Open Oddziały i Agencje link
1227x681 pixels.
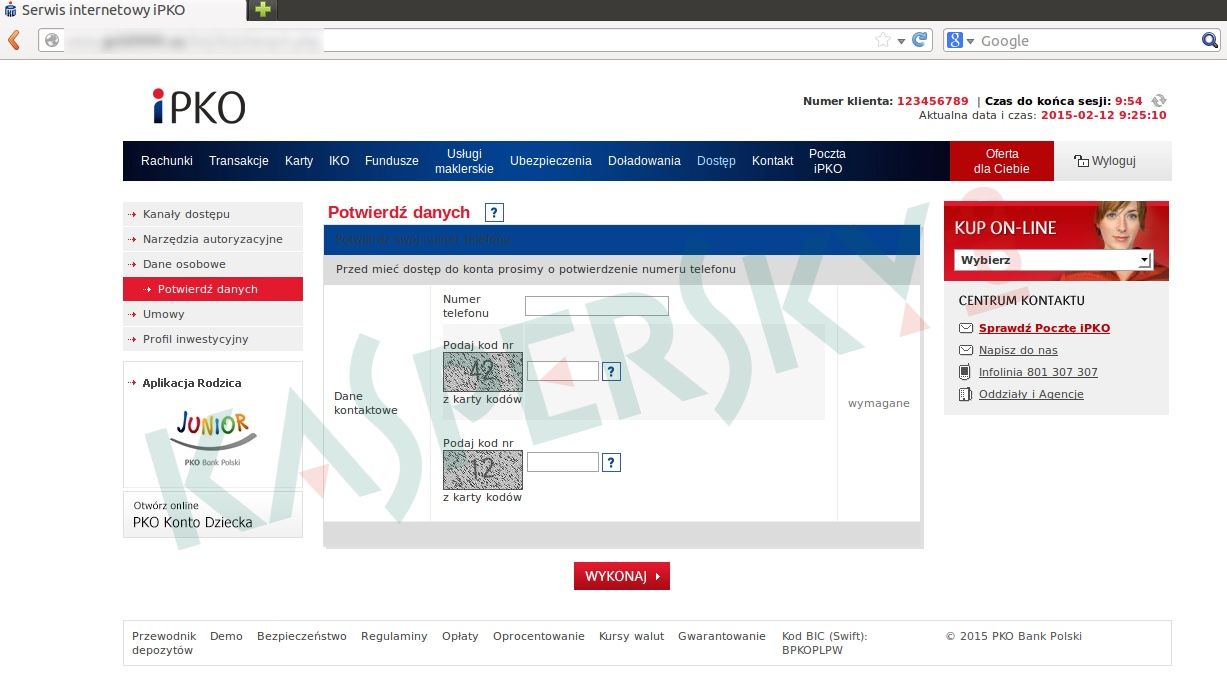[x=1031, y=394]
